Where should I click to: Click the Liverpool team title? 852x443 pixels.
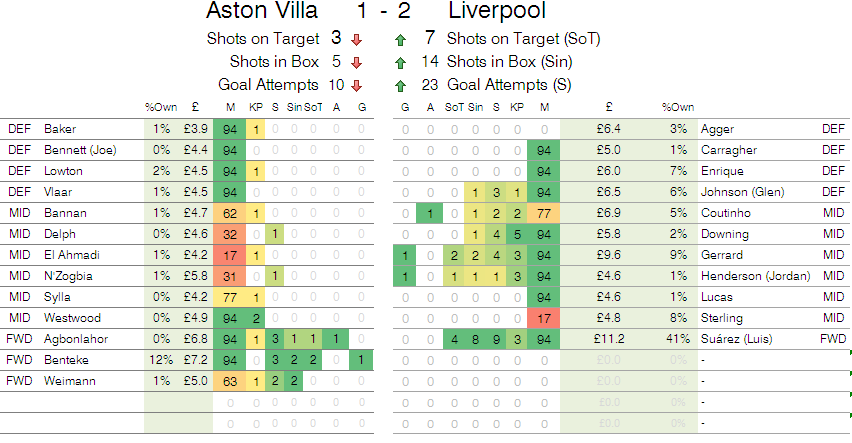[x=497, y=10]
